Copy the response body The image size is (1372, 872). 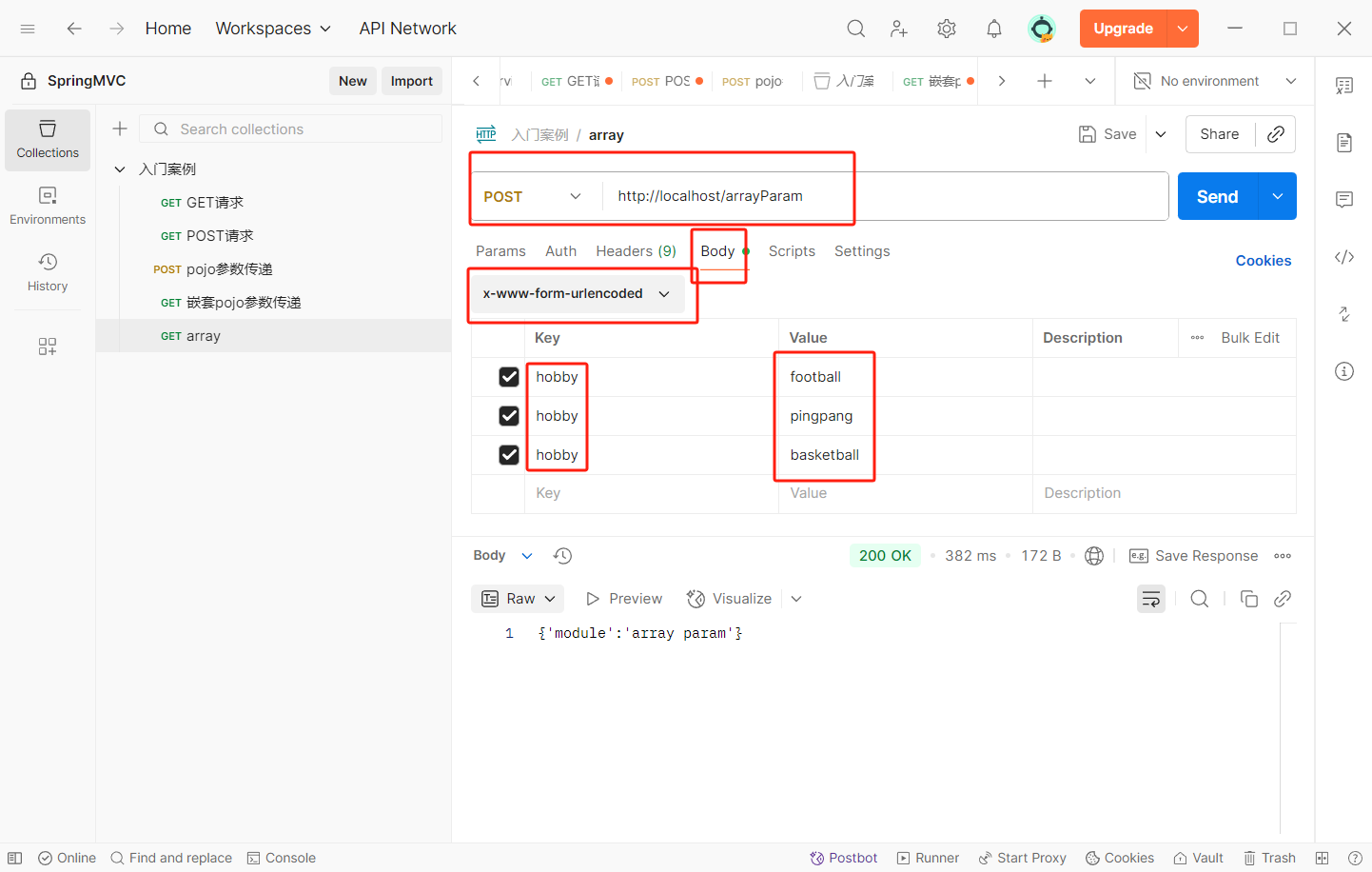pyautogui.click(x=1249, y=599)
